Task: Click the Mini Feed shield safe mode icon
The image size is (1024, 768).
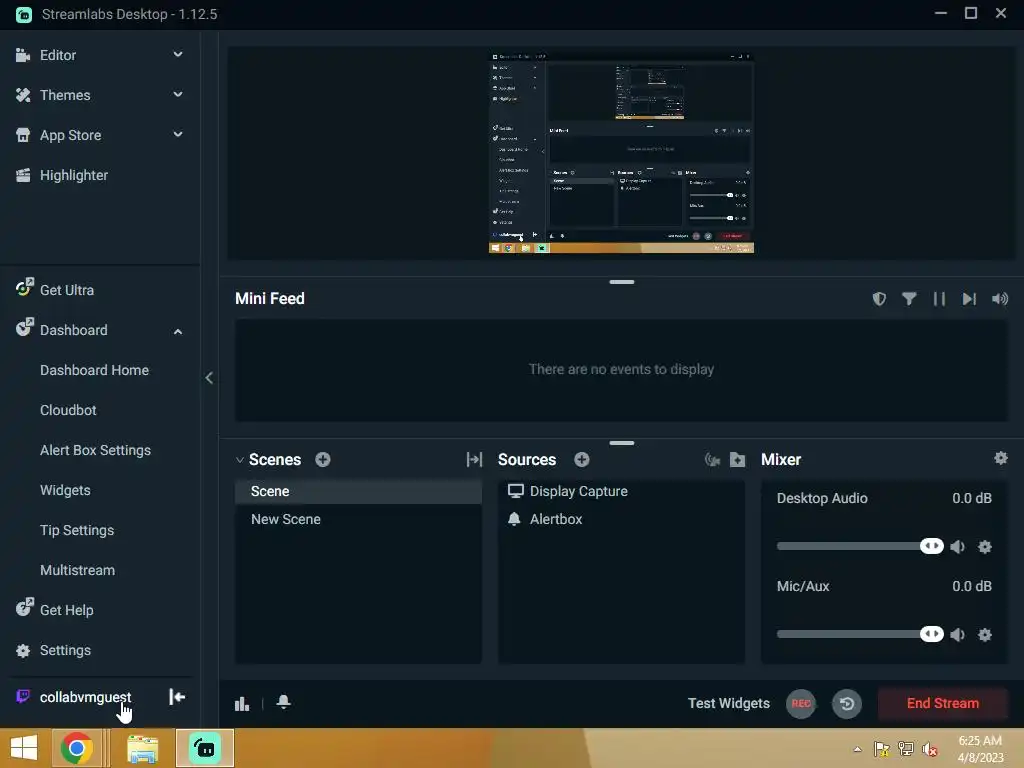Action: (x=879, y=298)
